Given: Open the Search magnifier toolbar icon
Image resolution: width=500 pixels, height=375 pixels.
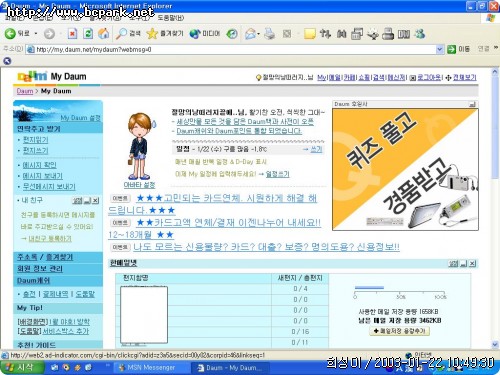Looking at the screenshot, I should pyautogui.click(x=121, y=33).
